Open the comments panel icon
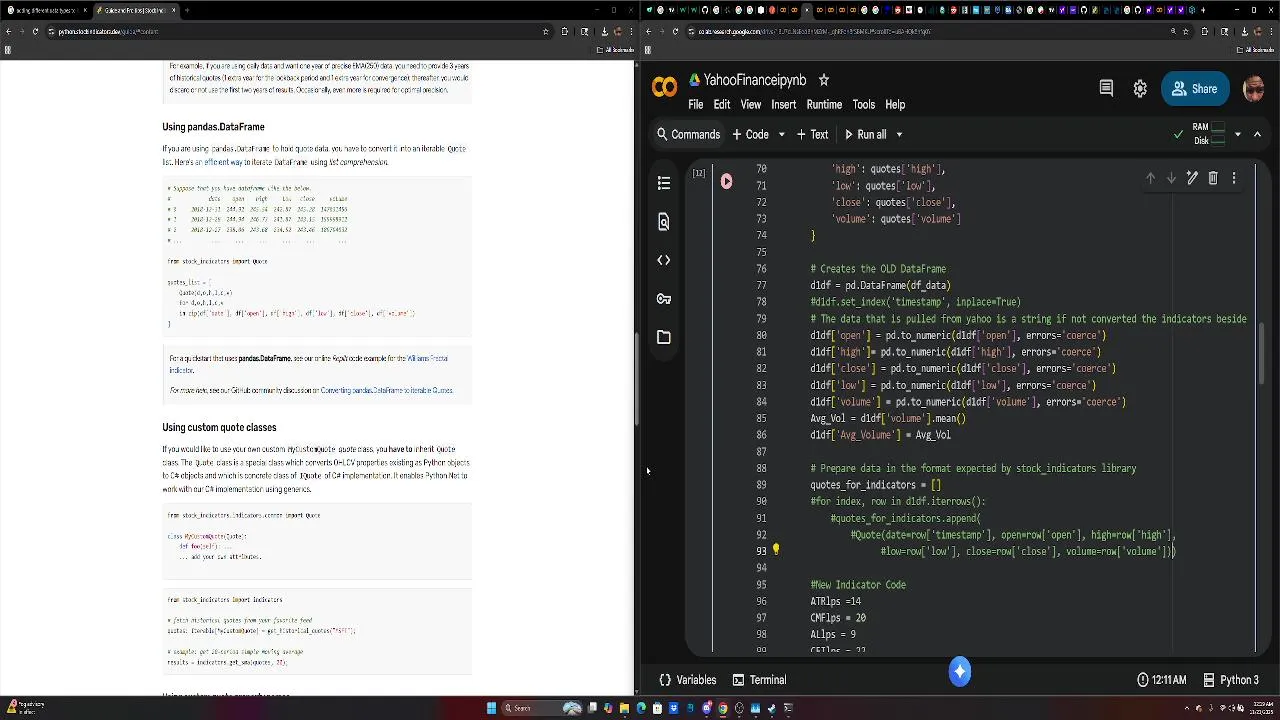The image size is (1280, 720). tap(1106, 88)
